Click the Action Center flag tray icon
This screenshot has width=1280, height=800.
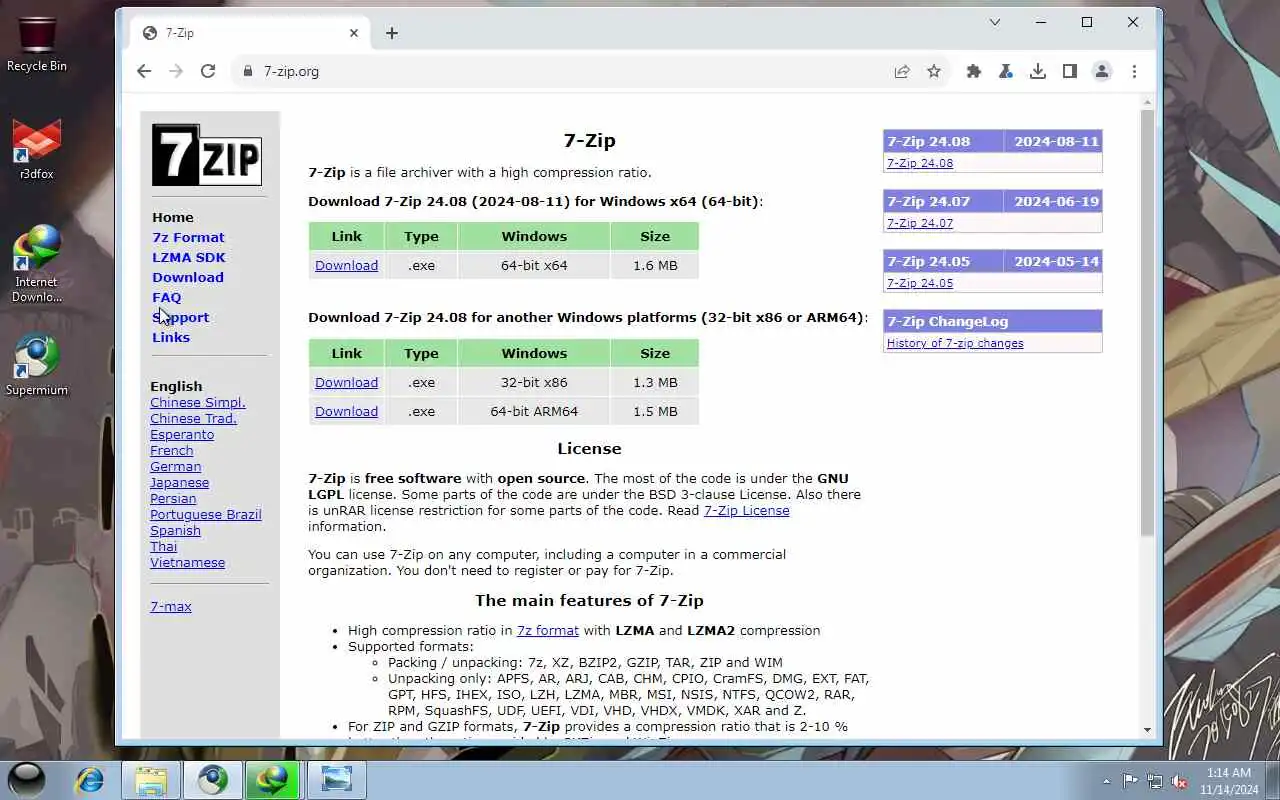click(1130, 781)
